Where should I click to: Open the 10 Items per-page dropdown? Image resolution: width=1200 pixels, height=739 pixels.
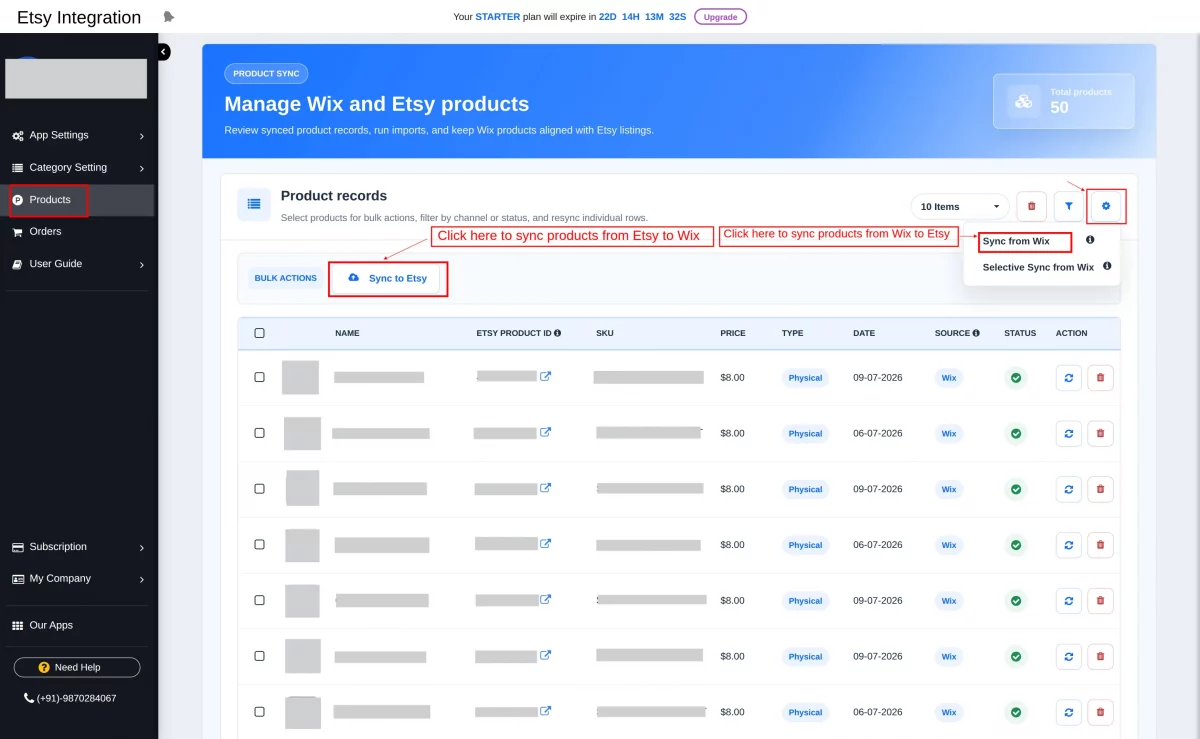pos(960,207)
